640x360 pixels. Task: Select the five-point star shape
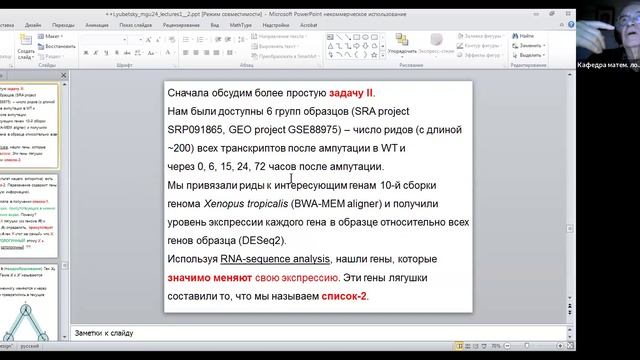coord(374,55)
